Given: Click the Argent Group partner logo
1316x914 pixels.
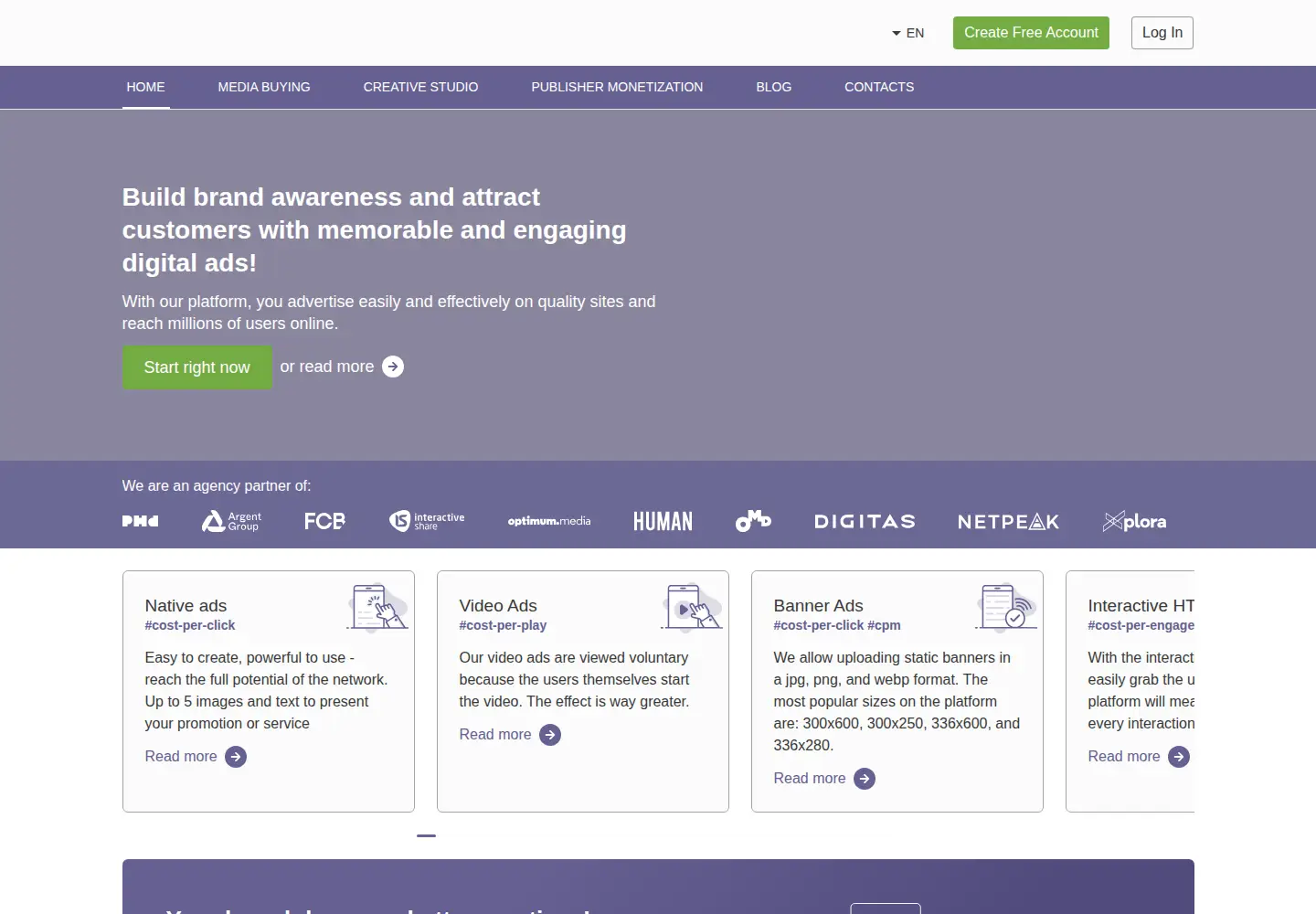Looking at the screenshot, I should coord(231,521).
